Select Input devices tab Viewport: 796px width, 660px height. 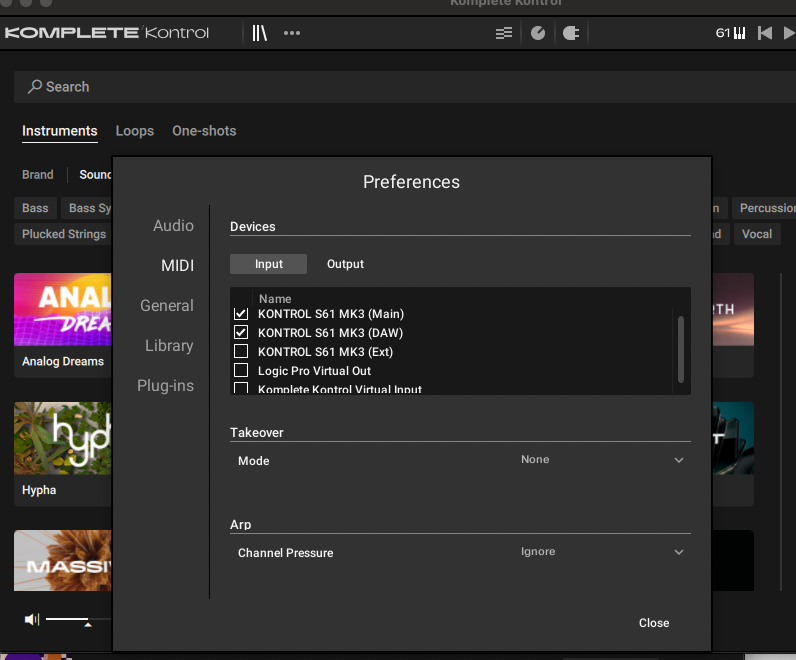pyautogui.click(x=269, y=264)
